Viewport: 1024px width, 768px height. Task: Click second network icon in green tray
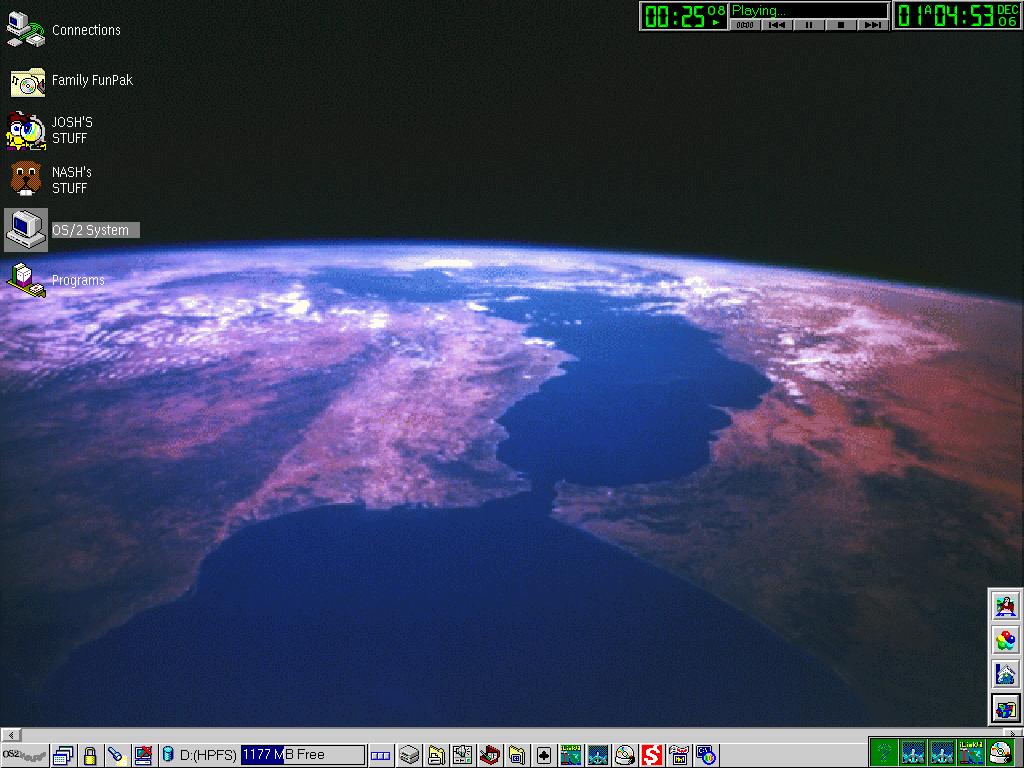pyautogui.click(x=942, y=754)
